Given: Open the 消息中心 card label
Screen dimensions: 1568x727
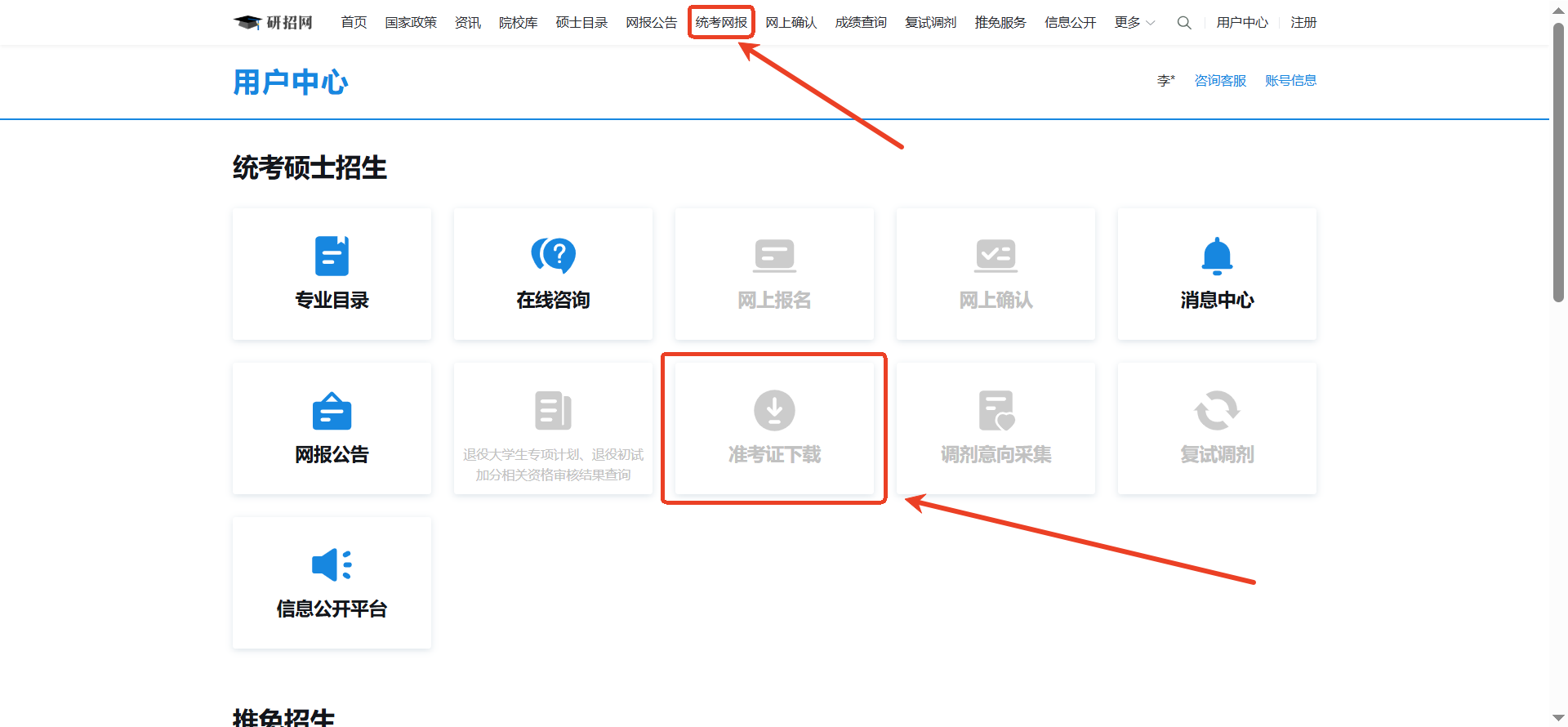Looking at the screenshot, I should 1217,300.
